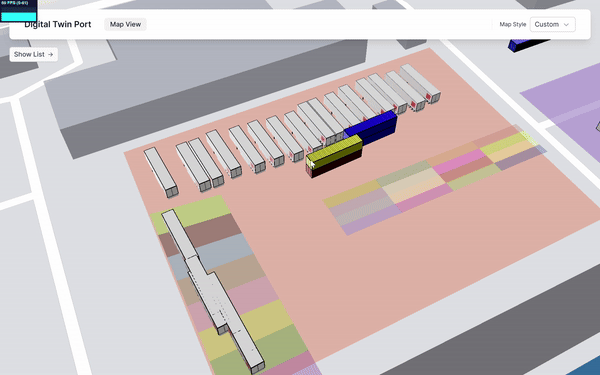Click the blue container near Map Style

[528, 44]
